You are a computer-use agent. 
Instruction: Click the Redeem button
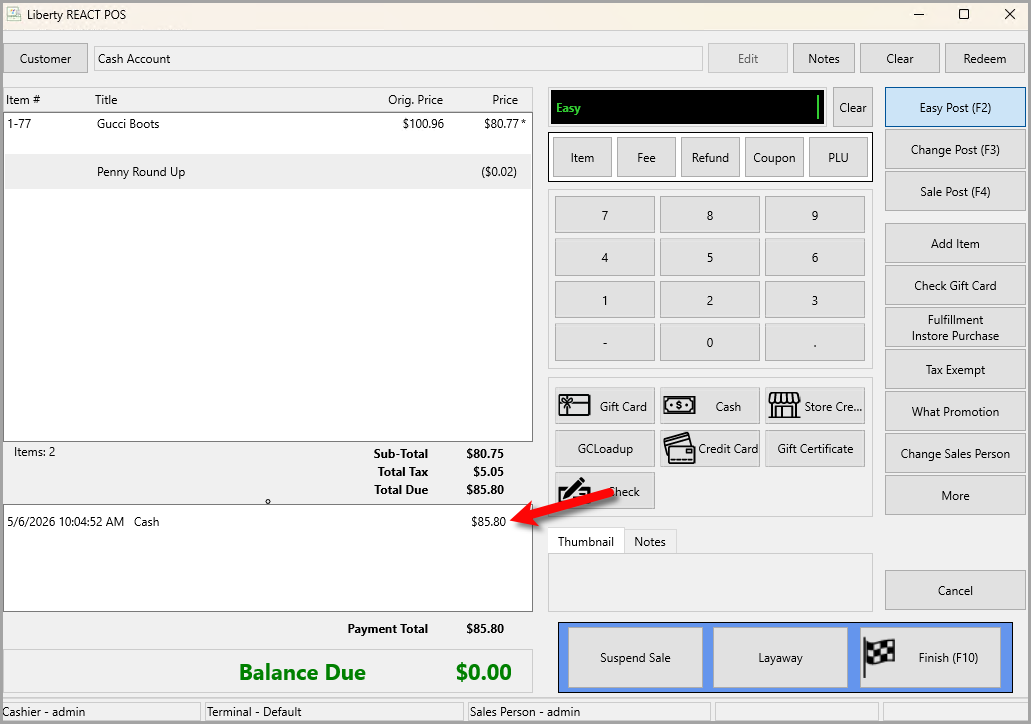coord(984,59)
